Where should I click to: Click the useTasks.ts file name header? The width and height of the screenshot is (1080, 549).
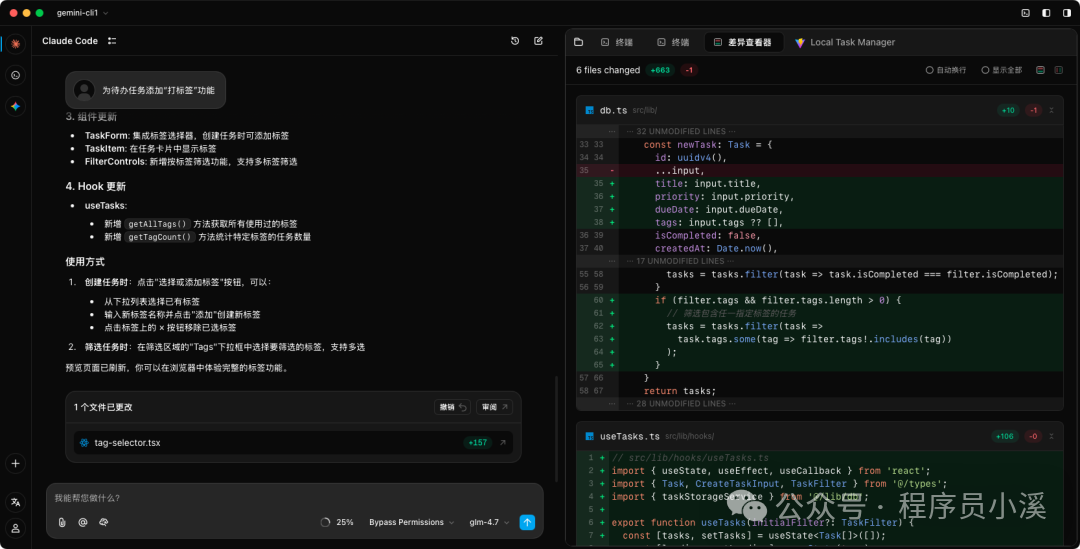(x=630, y=436)
